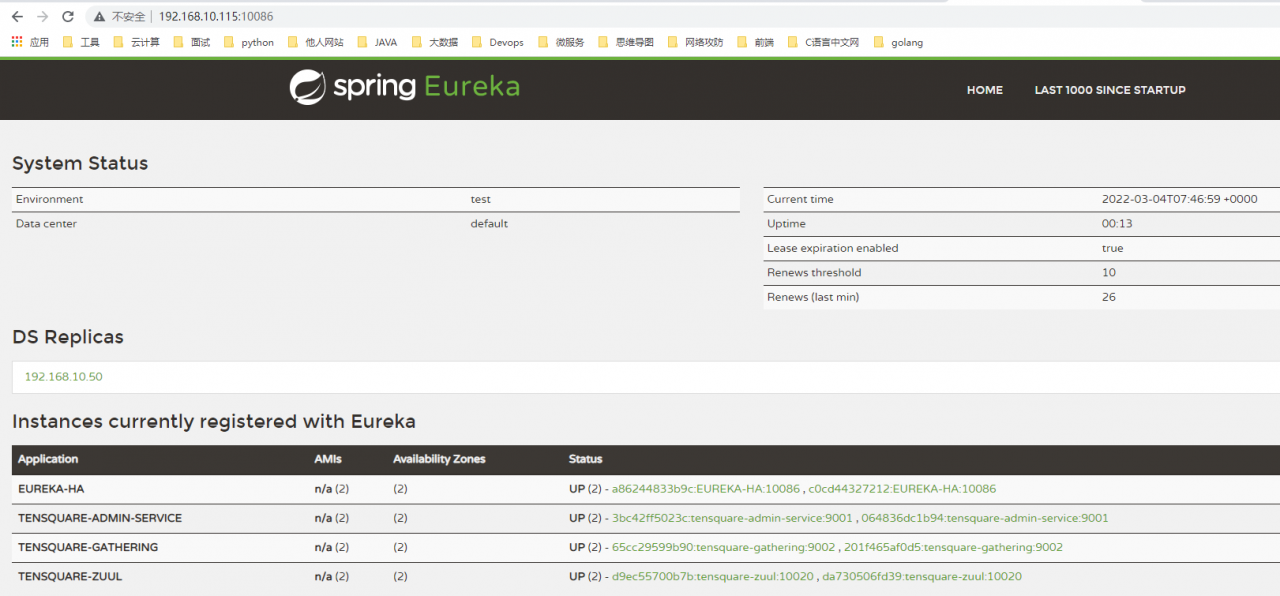Open the 他人网站 bookmark folder

point(315,42)
